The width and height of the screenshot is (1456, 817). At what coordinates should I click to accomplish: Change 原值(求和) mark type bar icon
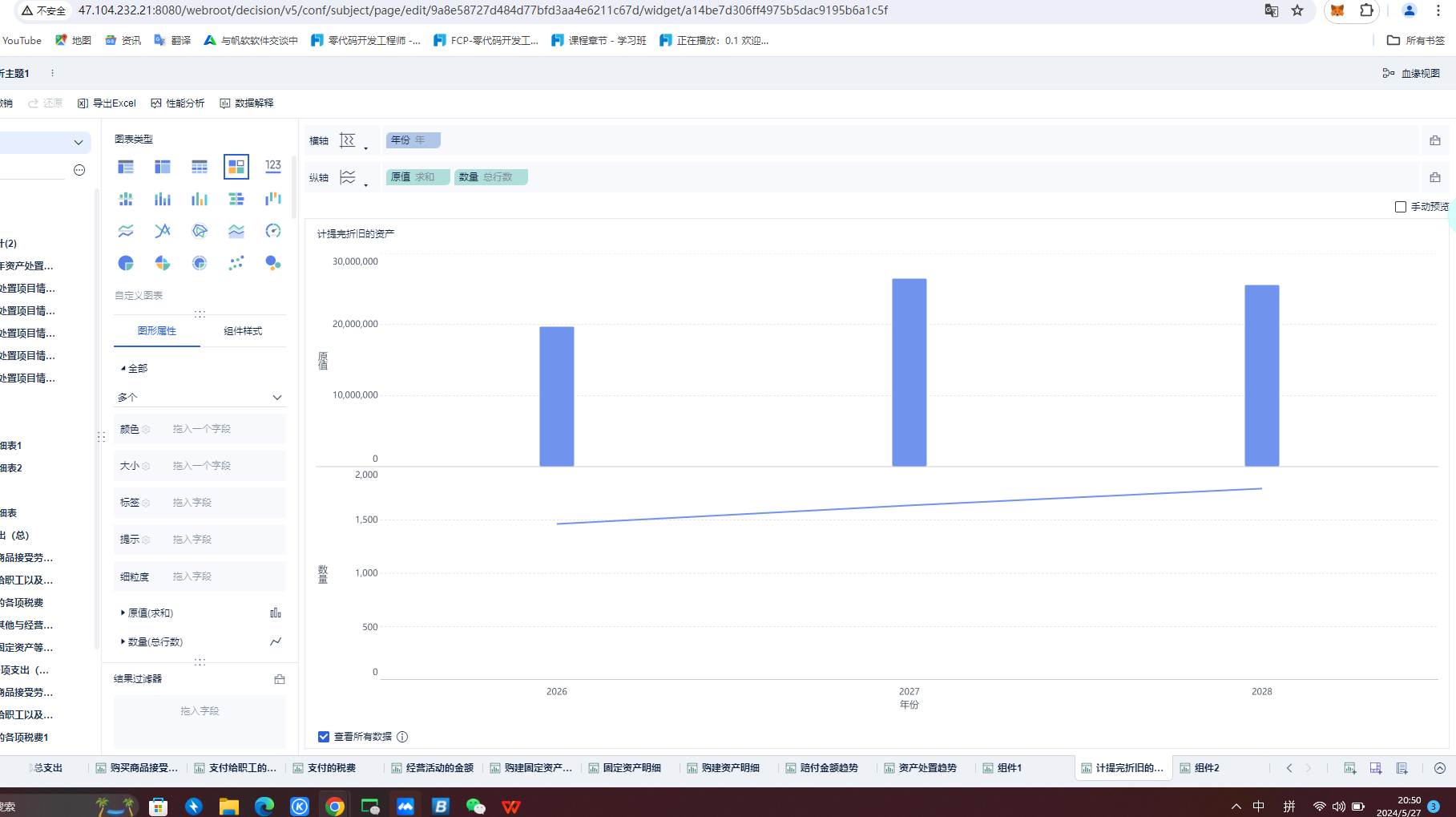[x=276, y=613]
